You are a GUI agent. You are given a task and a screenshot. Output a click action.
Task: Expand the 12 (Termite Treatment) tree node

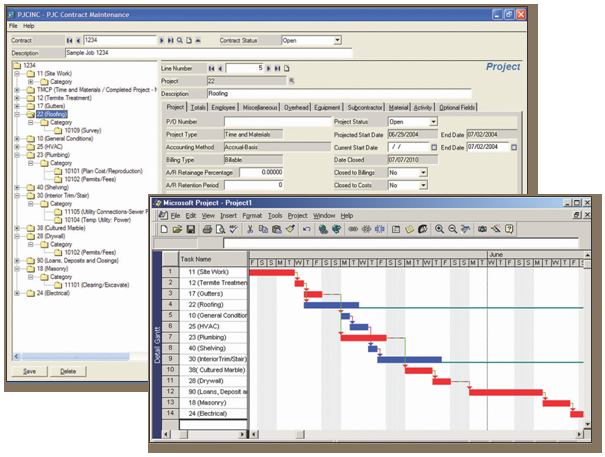[17, 98]
